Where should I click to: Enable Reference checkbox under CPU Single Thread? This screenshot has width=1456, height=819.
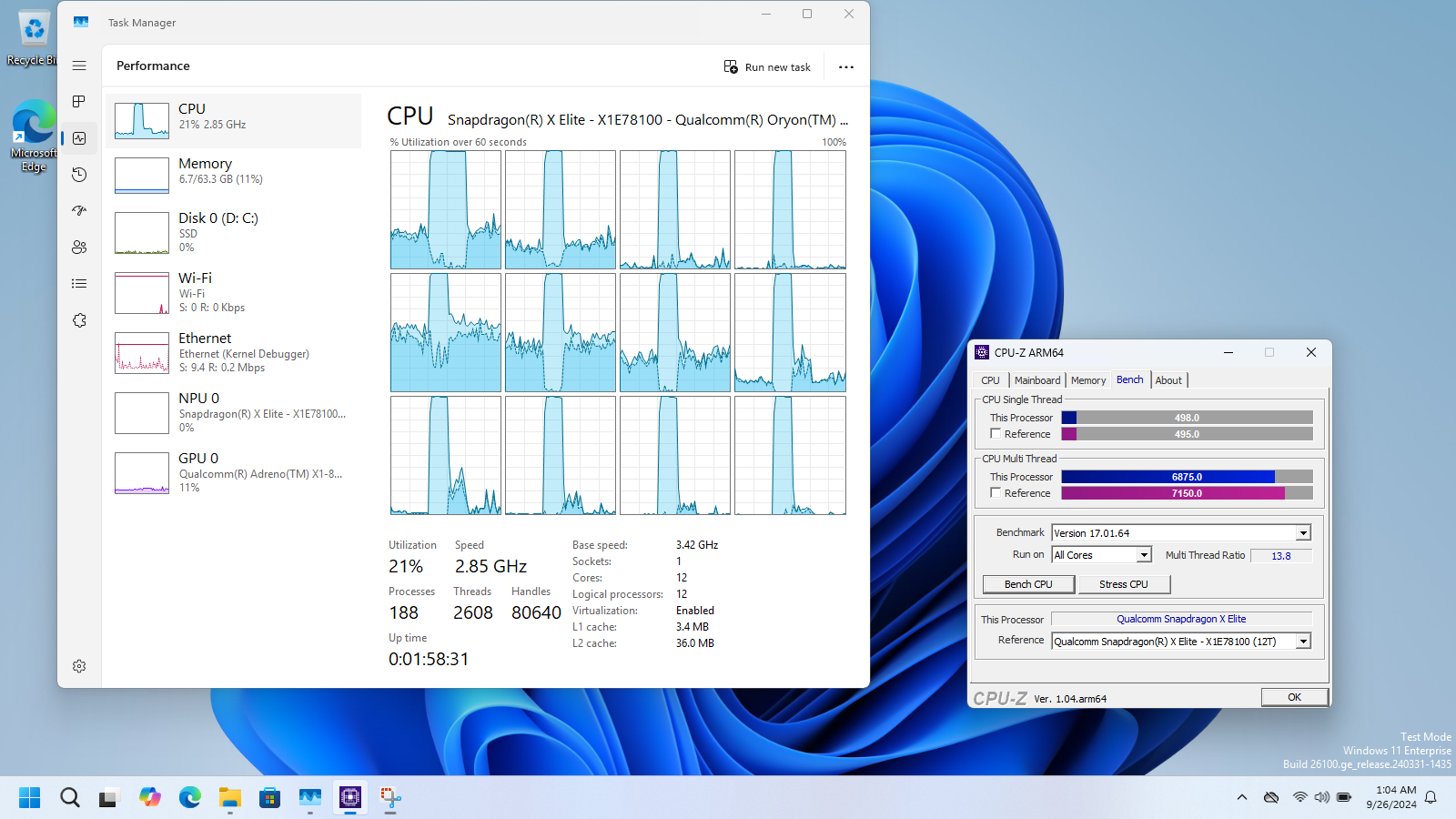point(996,434)
